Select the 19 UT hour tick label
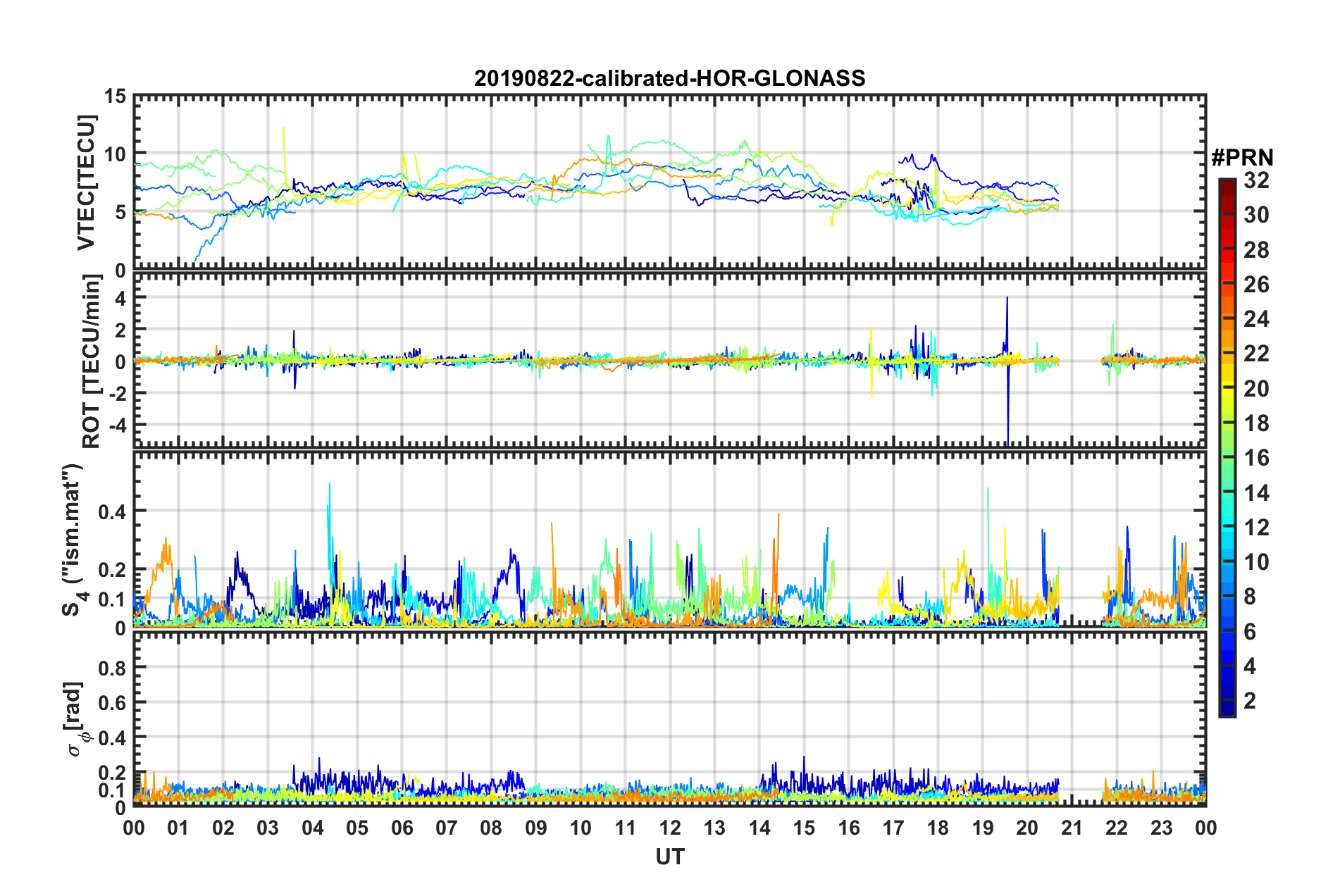1340x896 pixels. [x=983, y=828]
